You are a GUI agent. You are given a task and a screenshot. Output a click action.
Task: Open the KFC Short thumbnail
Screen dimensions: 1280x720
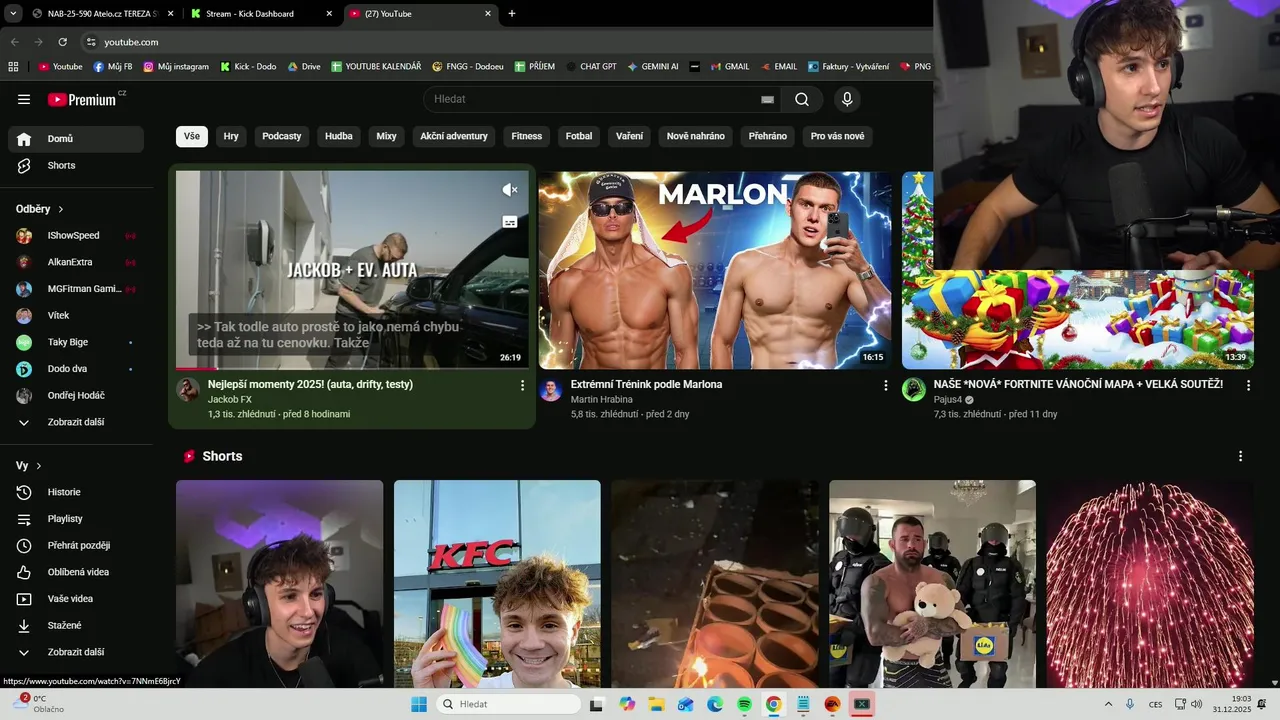coord(497,584)
